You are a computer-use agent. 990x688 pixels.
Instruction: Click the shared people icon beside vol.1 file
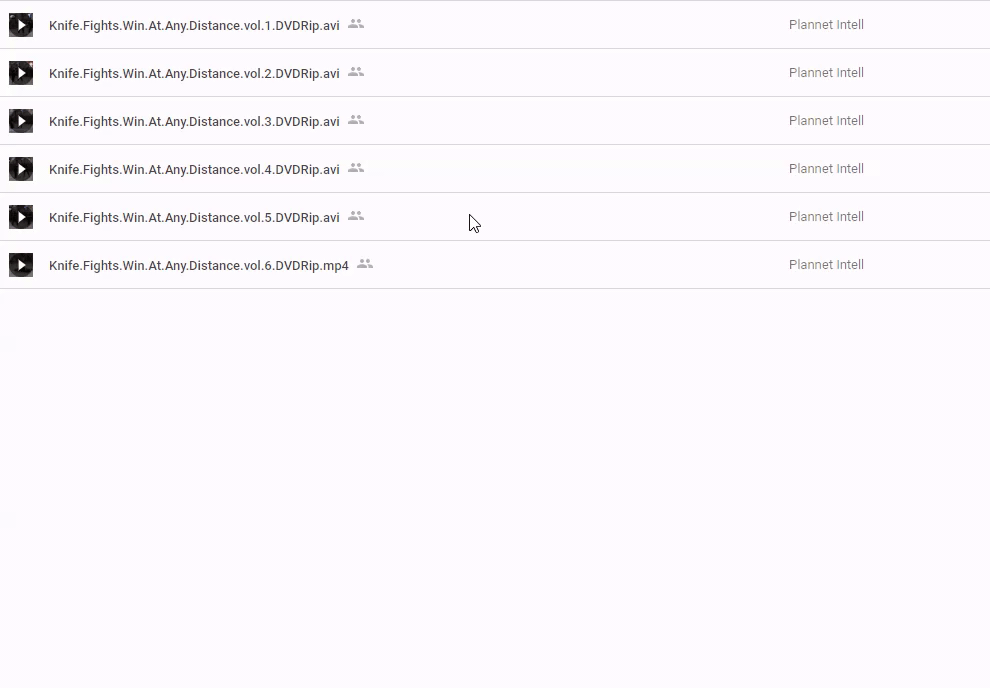coord(356,24)
